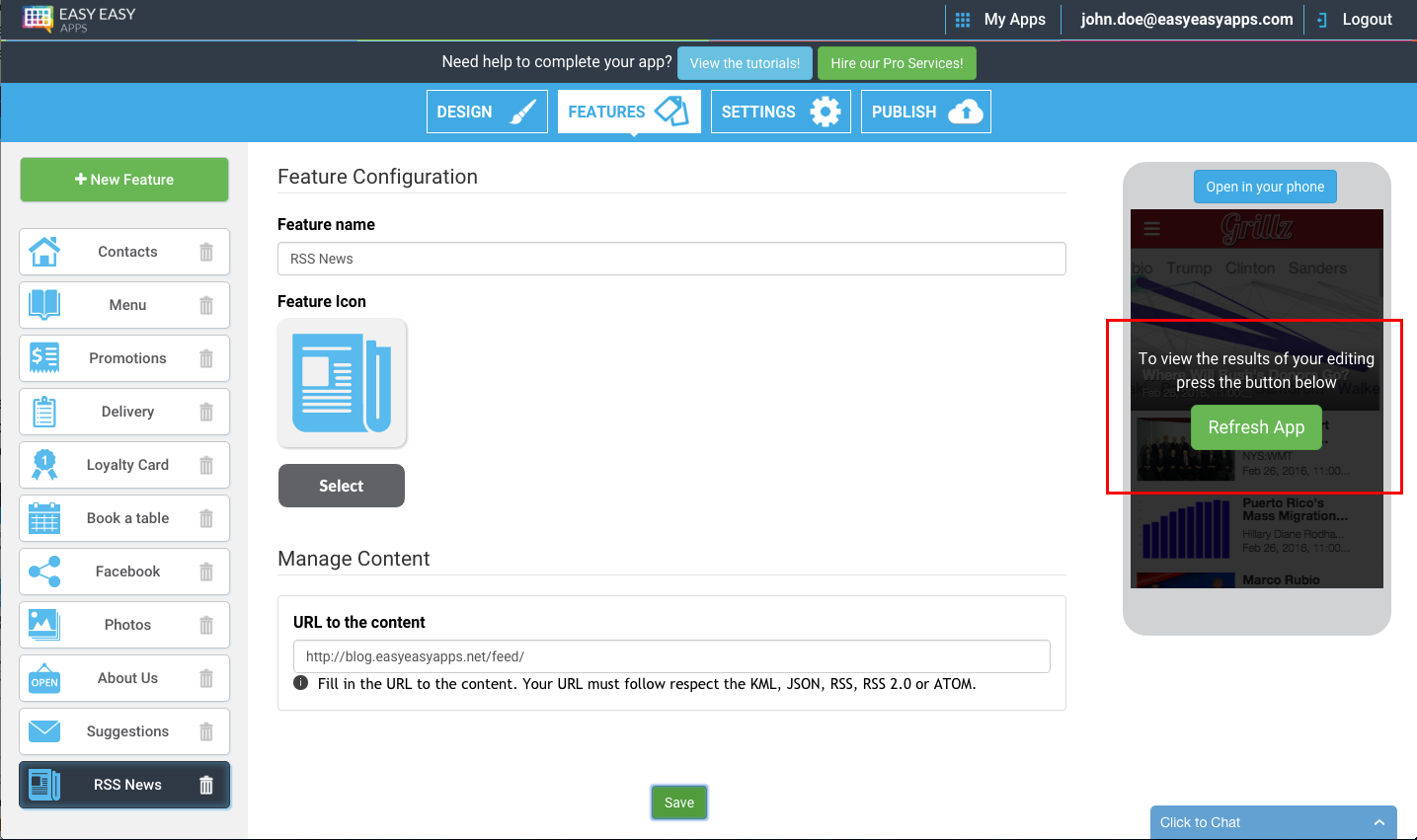Screen dimensions: 1417x840
Task: Click the Loyalty Card medal icon
Action: [43, 465]
